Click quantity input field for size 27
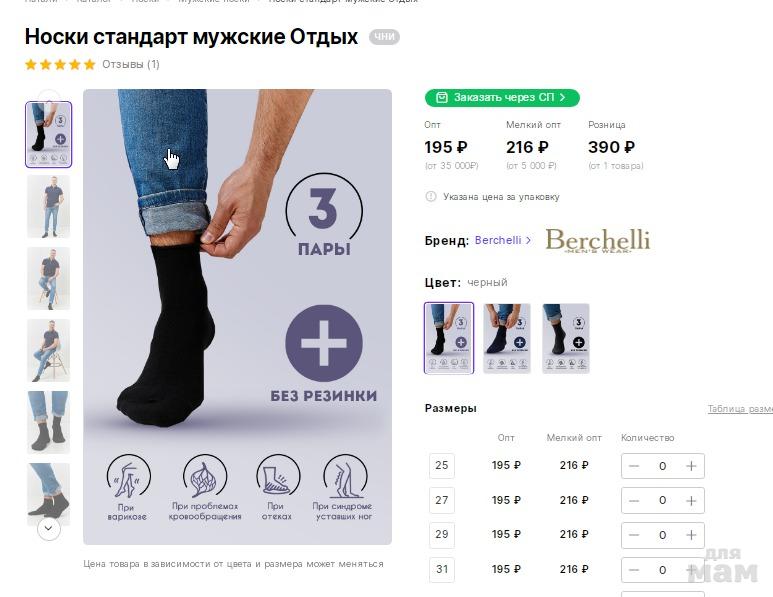The image size is (773, 597). click(x=662, y=500)
